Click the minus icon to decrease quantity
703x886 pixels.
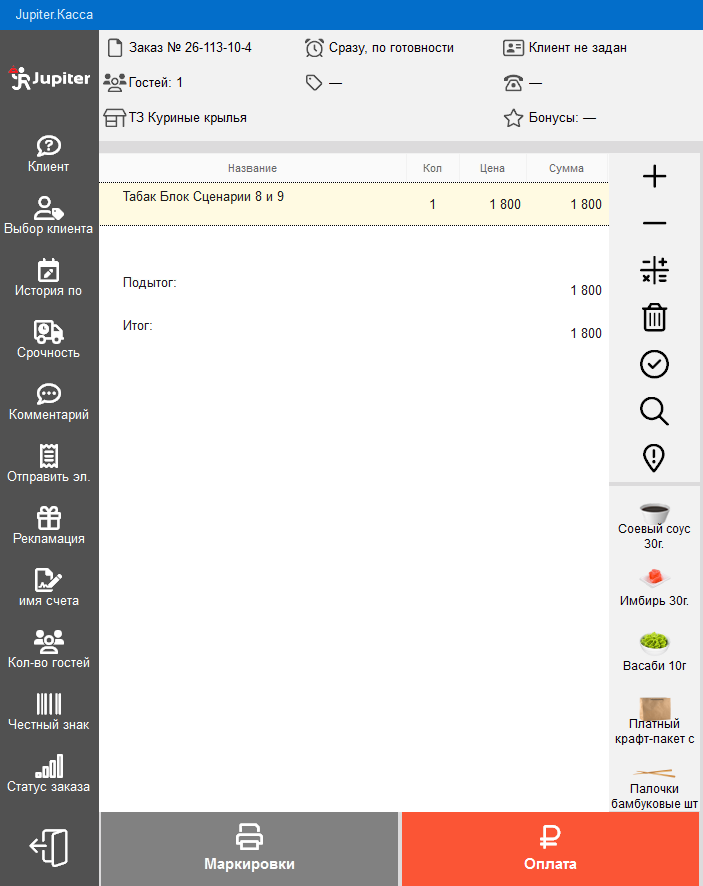pos(654,224)
